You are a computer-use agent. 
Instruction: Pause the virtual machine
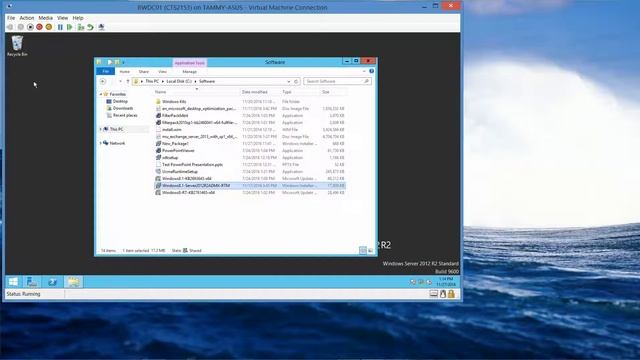coord(60,27)
